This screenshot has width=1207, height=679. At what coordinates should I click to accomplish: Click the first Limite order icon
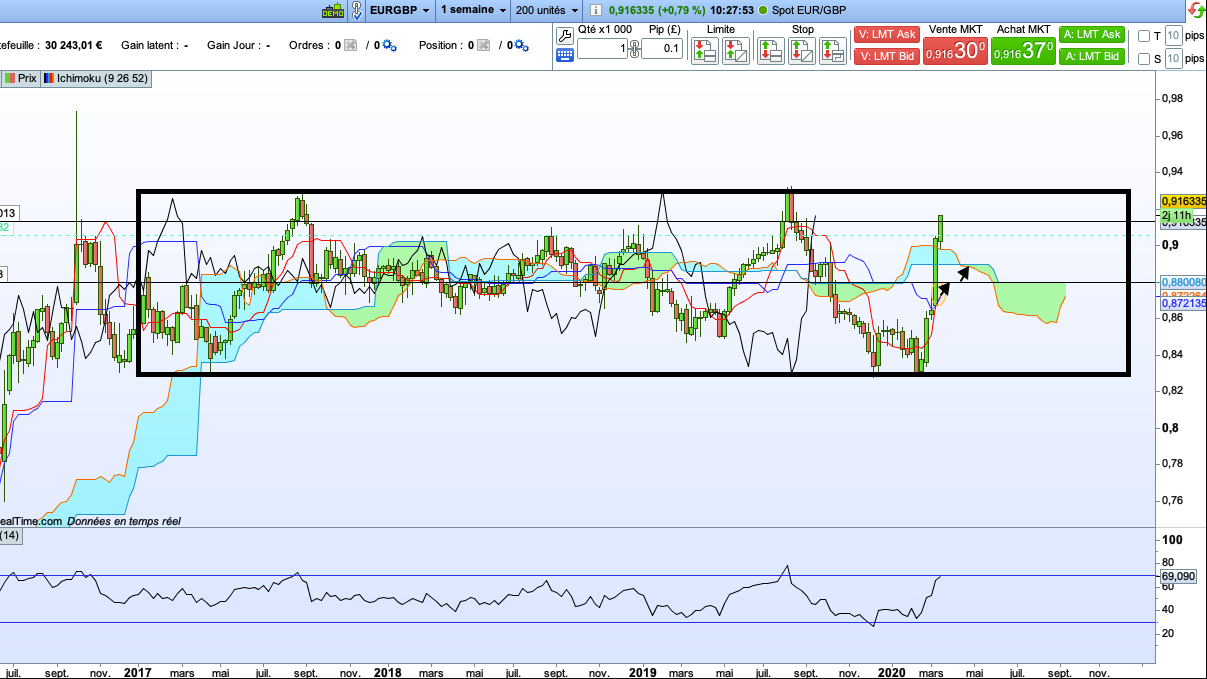(x=705, y=50)
